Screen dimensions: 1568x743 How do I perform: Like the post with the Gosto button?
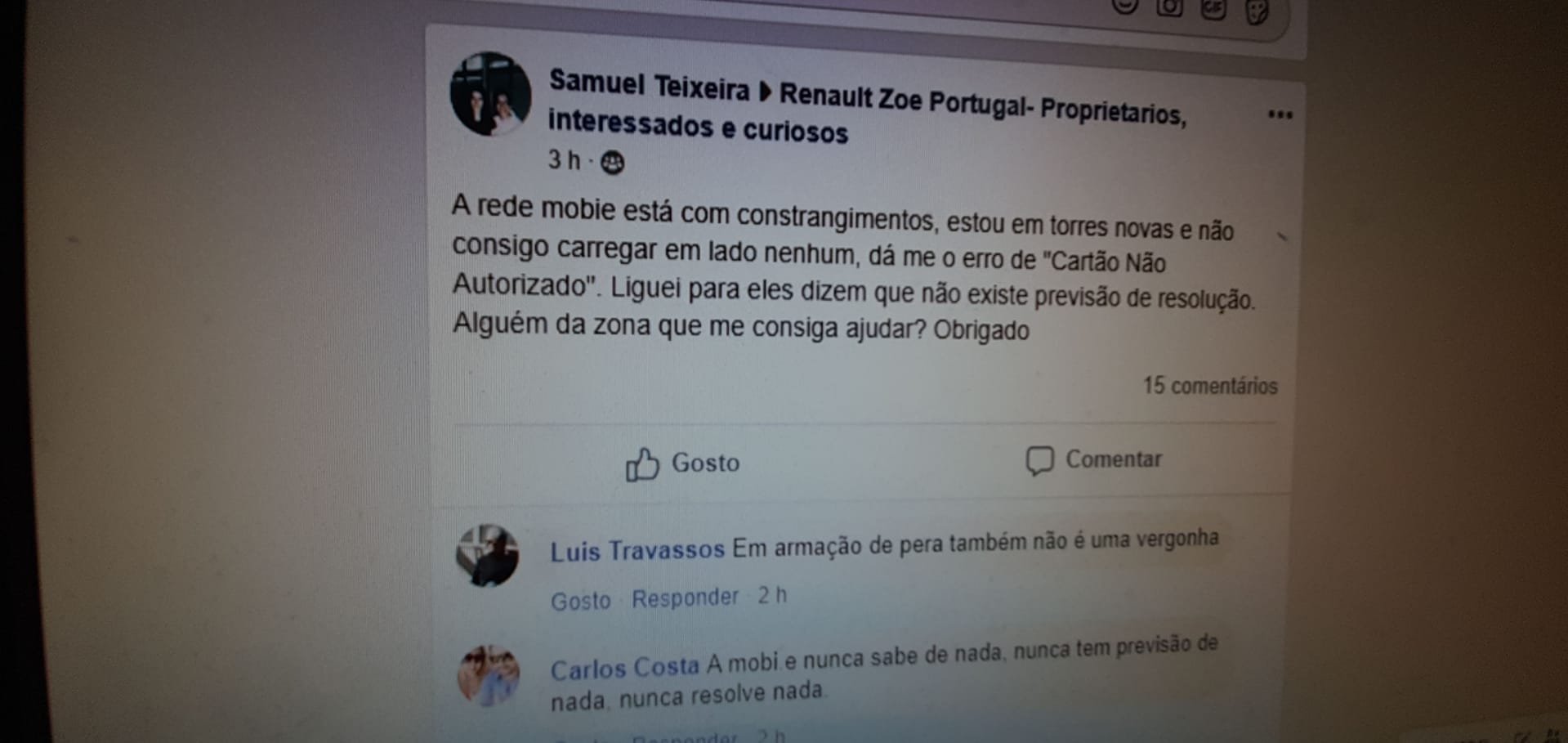pyautogui.click(x=683, y=463)
